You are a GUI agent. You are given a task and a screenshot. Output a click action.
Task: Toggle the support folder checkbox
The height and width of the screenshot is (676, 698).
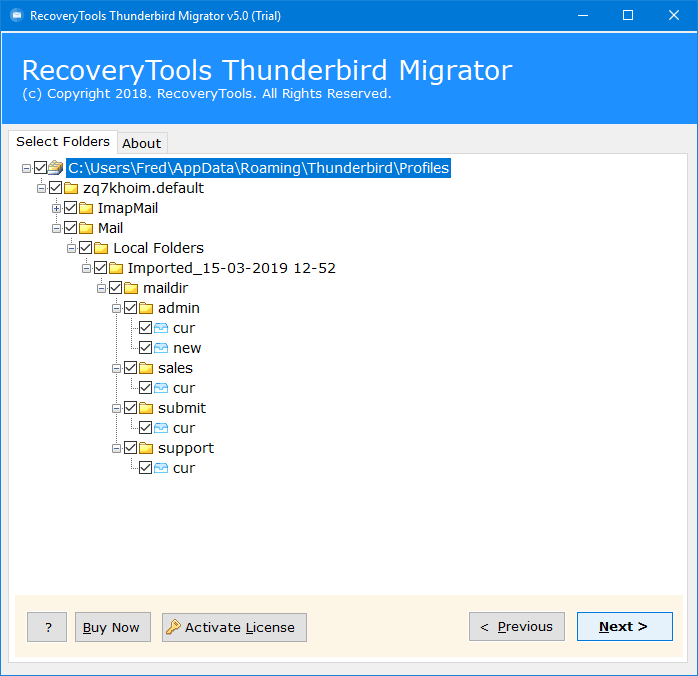pos(130,448)
